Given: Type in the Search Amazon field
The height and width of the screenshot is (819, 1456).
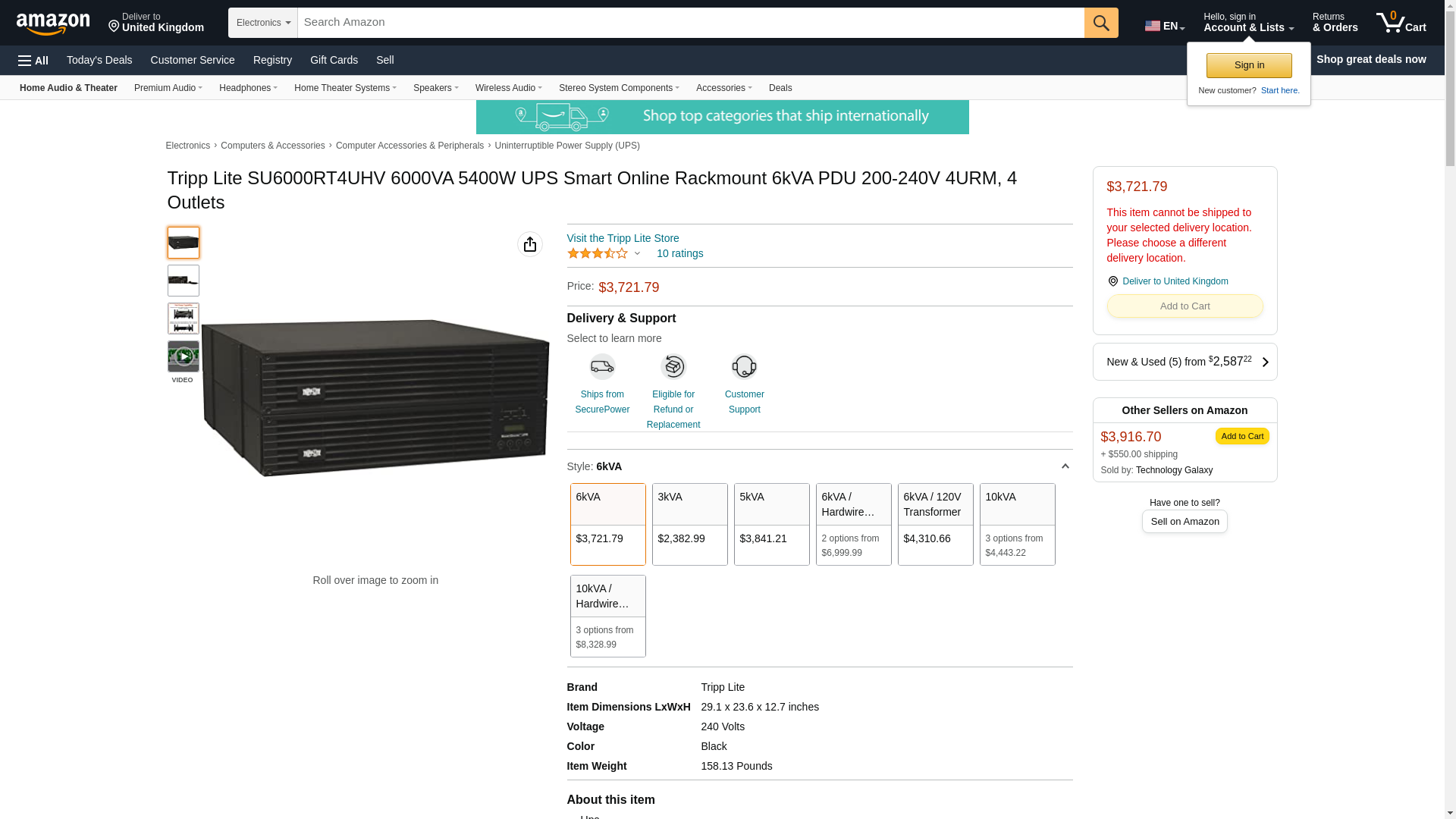Looking at the screenshot, I should point(690,23).
